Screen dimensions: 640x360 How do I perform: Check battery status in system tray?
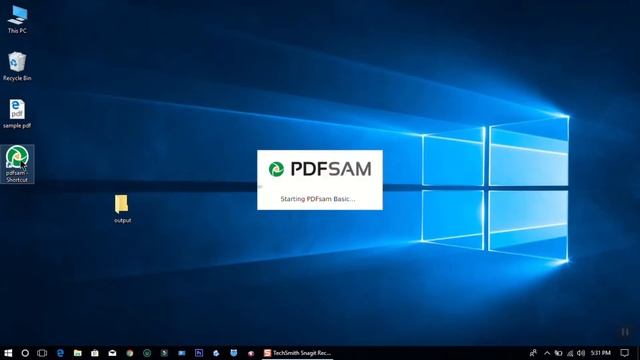point(558,353)
